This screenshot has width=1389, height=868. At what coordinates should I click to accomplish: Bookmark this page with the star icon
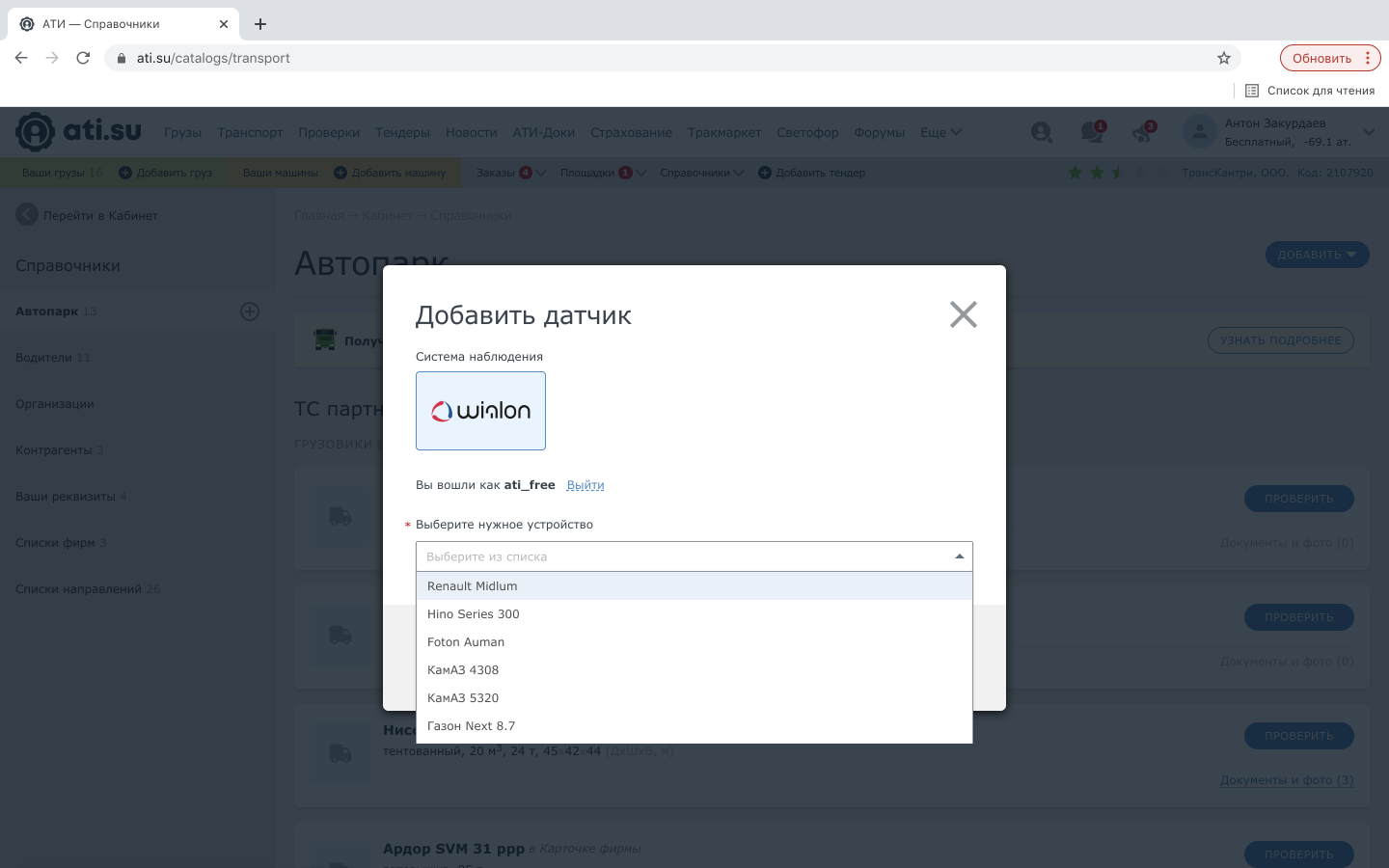click(x=1224, y=58)
